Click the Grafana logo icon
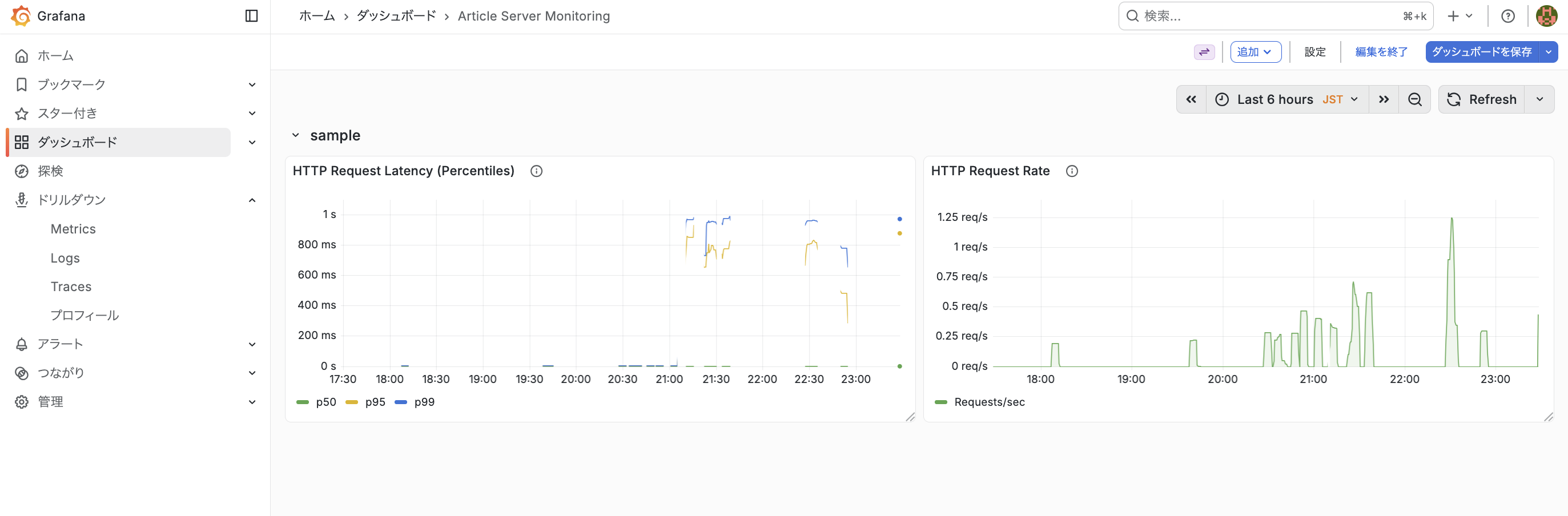Viewport: 1568px width, 516px height. [x=21, y=16]
